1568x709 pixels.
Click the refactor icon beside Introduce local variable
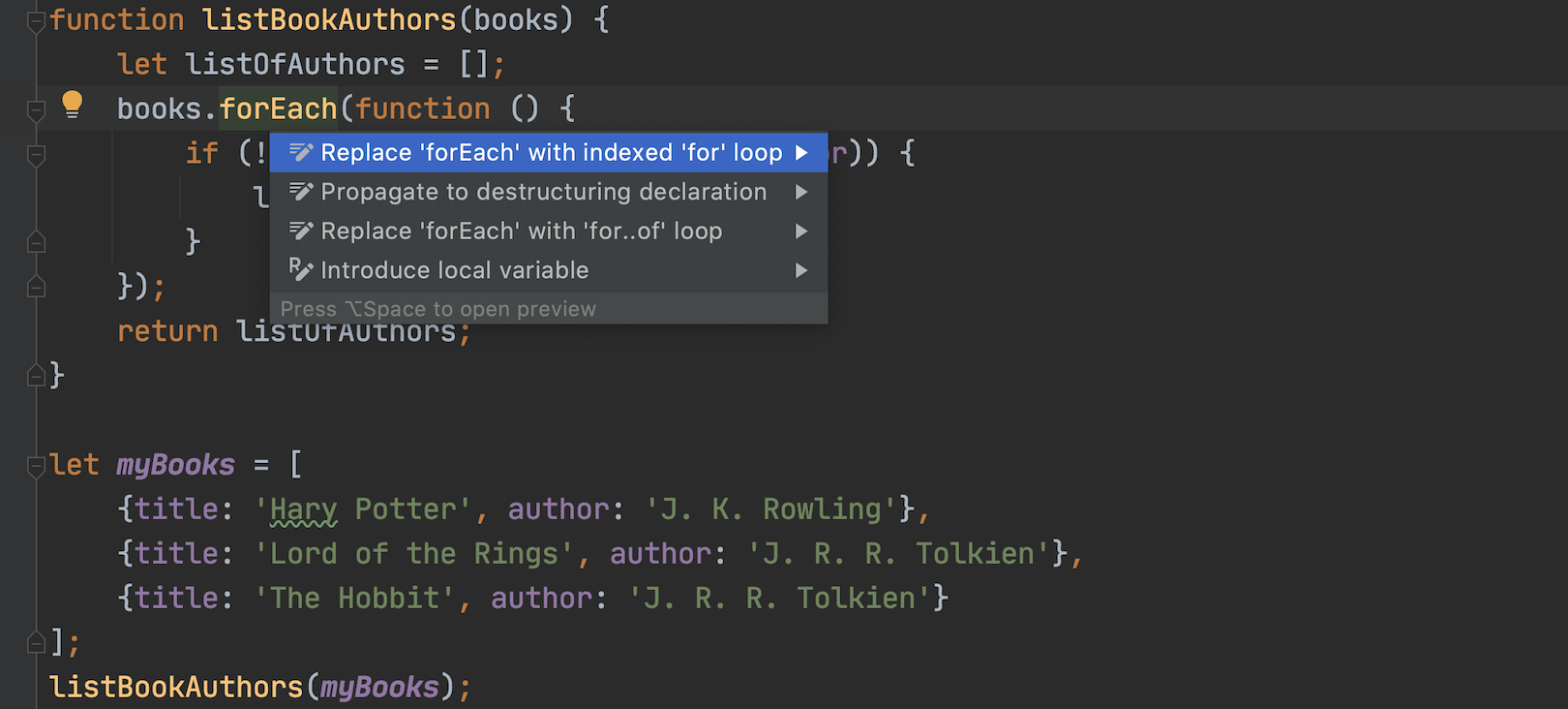click(x=301, y=270)
